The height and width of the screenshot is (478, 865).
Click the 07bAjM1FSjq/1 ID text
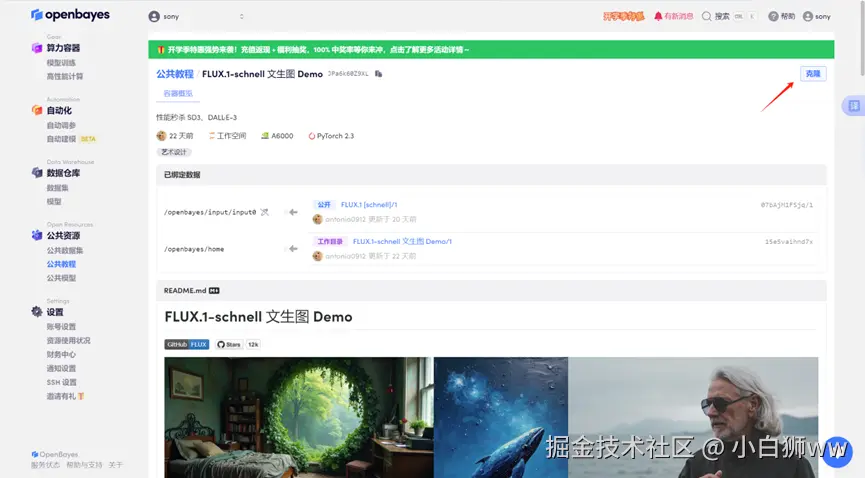787,205
